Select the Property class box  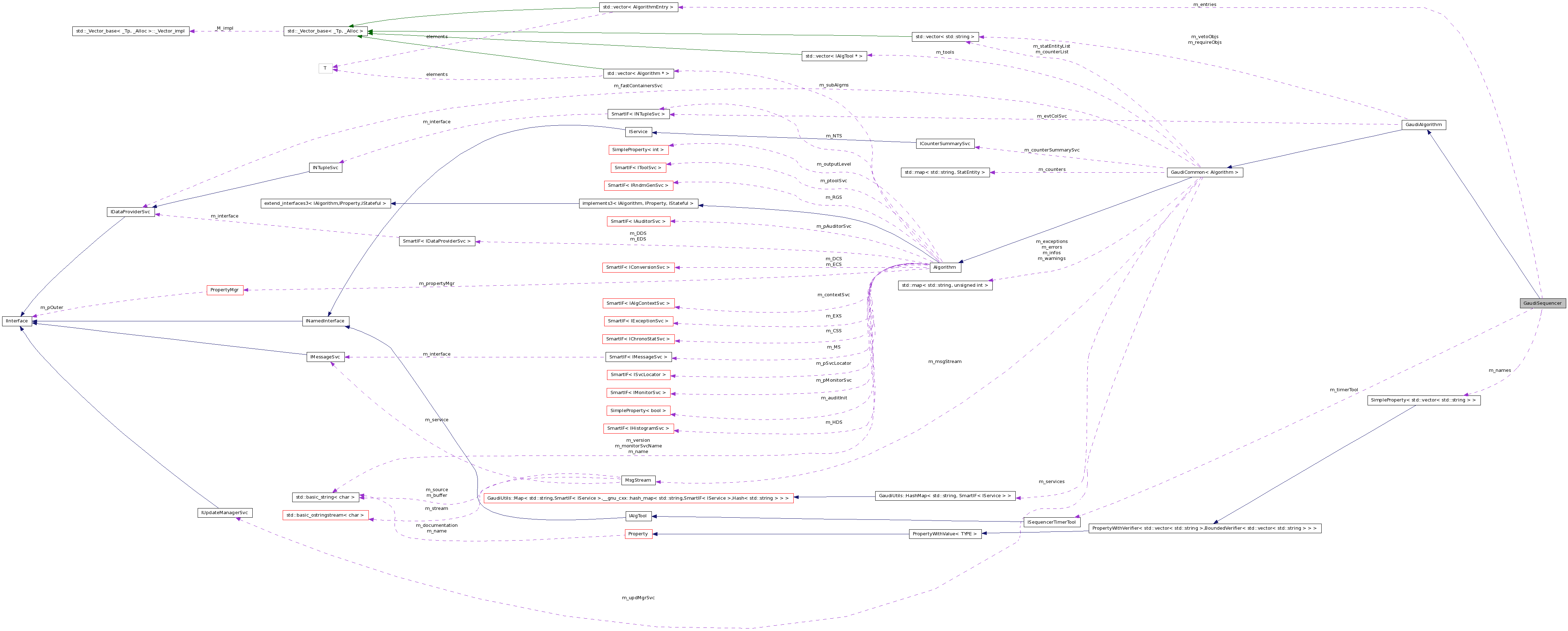(x=638, y=534)
